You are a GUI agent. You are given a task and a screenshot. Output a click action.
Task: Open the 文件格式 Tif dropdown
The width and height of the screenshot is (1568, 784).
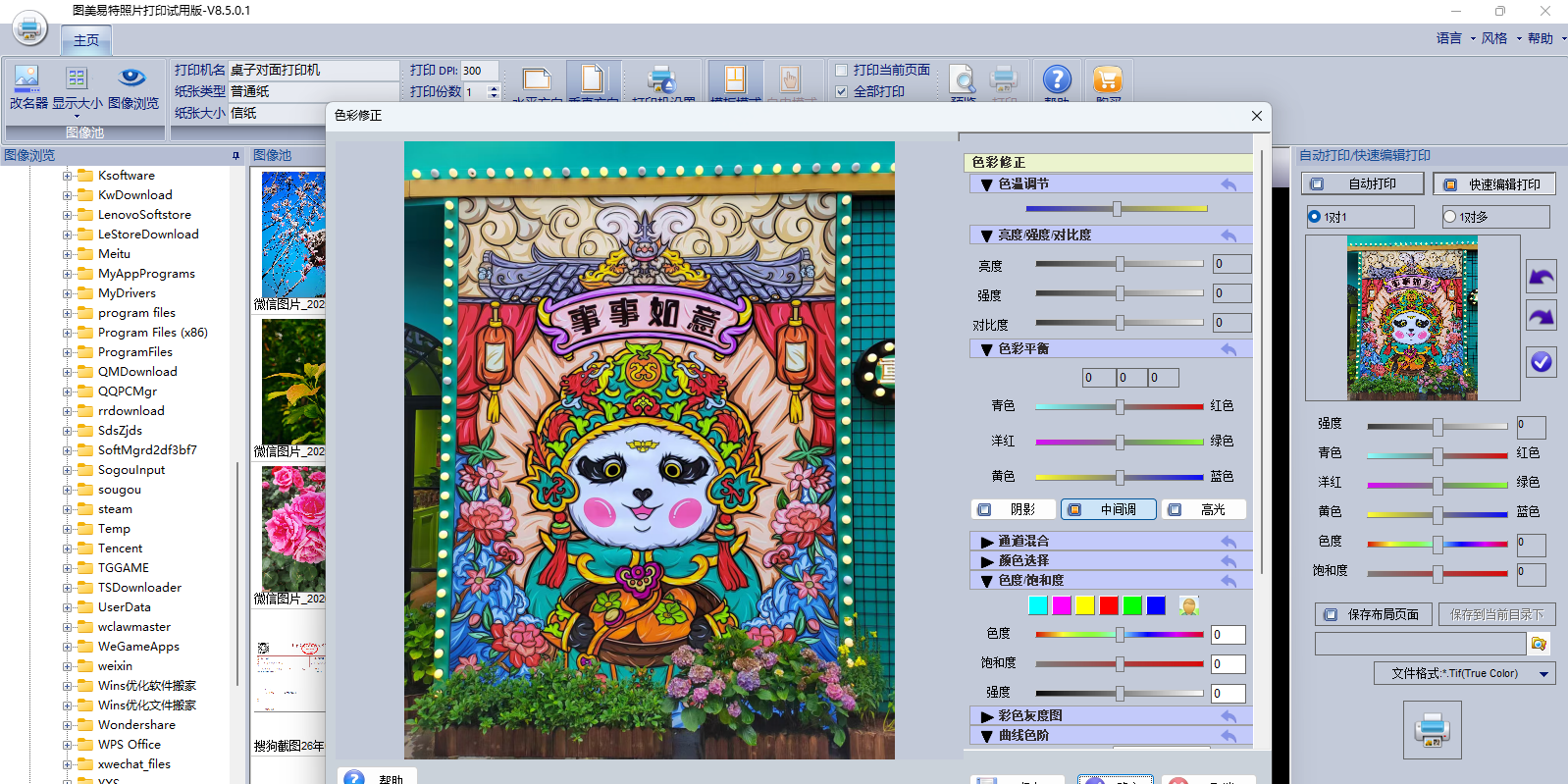[x=1465, y=673]
